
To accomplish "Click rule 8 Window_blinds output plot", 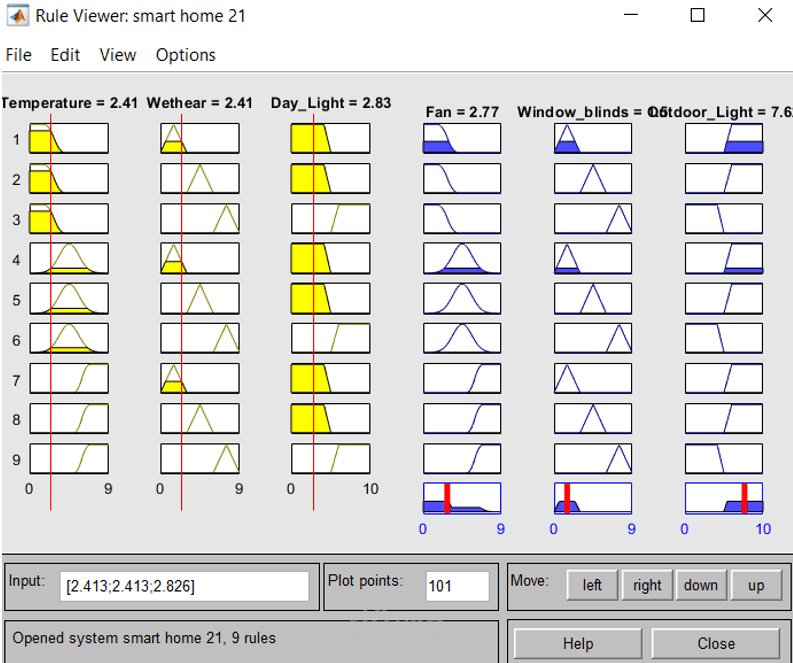I will point(593,419).
